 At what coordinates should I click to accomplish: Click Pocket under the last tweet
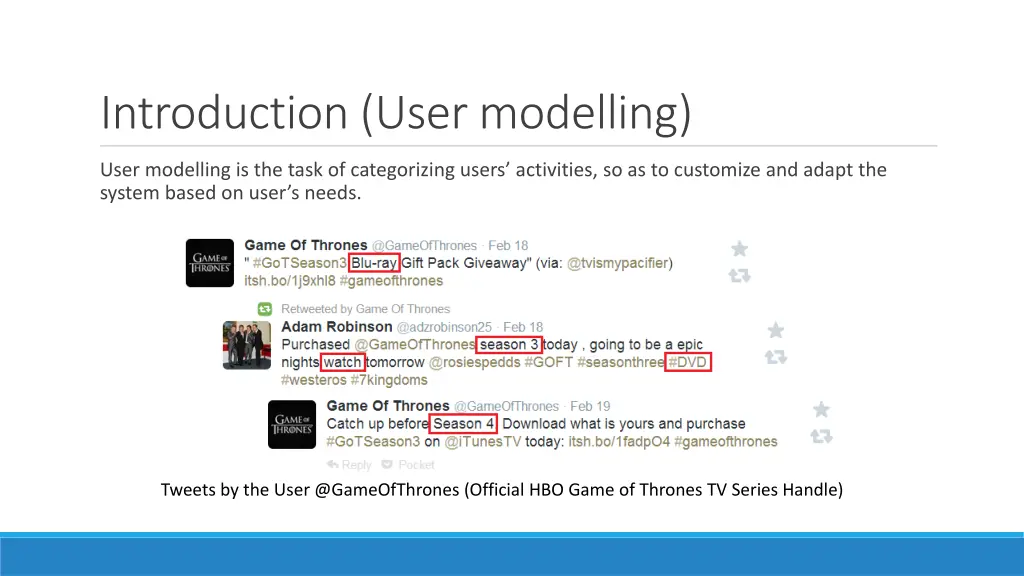[x=408, y=465]
